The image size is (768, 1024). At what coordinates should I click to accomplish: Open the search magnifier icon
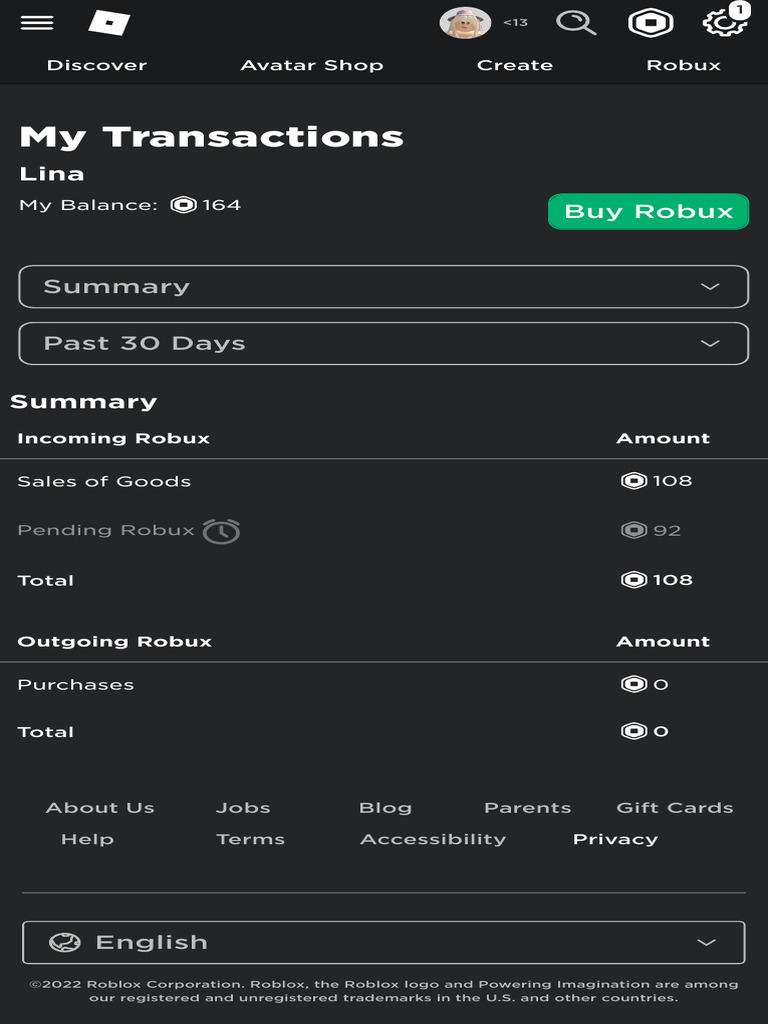[576, 22]
